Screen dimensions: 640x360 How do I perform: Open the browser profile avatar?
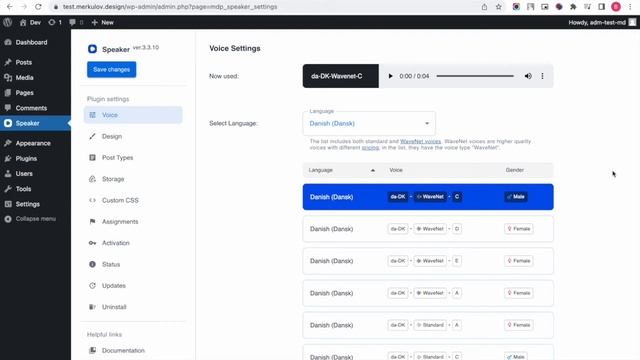point(616,7)
